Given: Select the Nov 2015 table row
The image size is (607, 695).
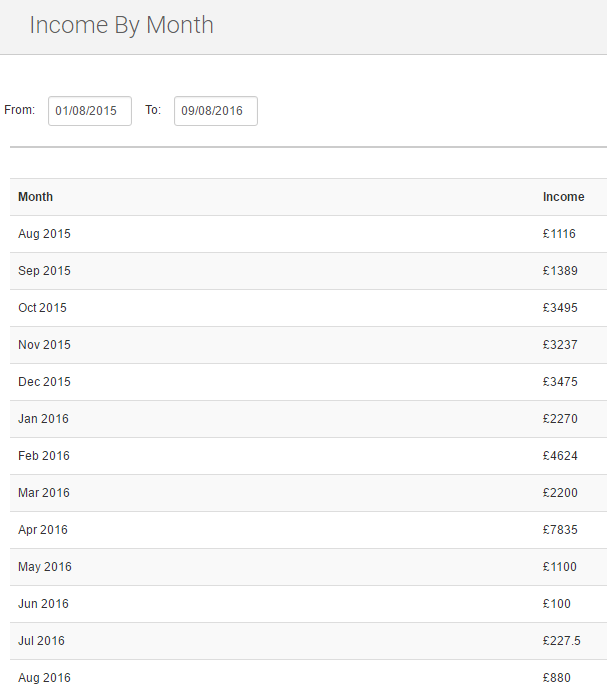Looking at the screenshot, I should (45, 345).
